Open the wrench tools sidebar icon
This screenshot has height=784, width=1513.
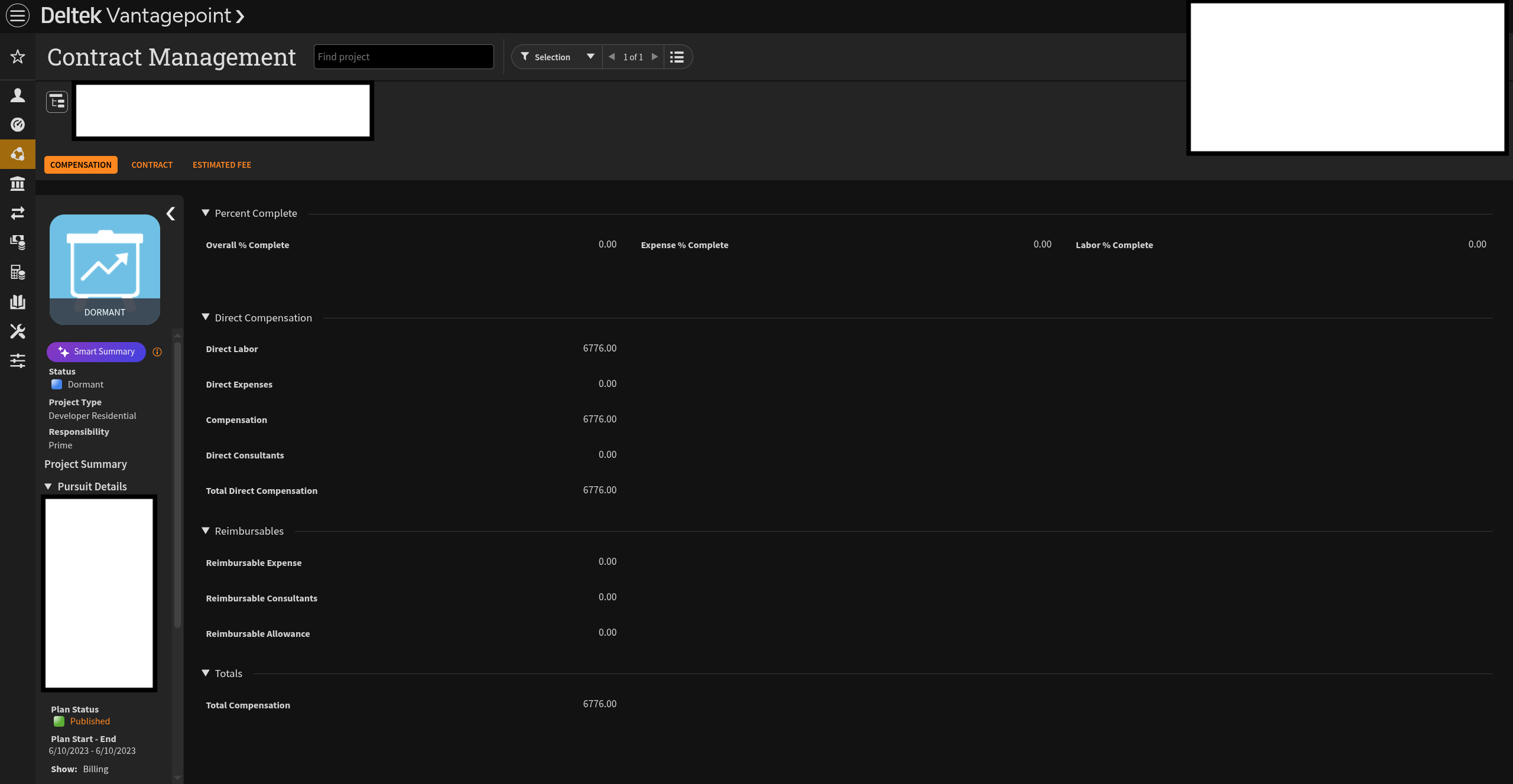(x=18, y=331)
